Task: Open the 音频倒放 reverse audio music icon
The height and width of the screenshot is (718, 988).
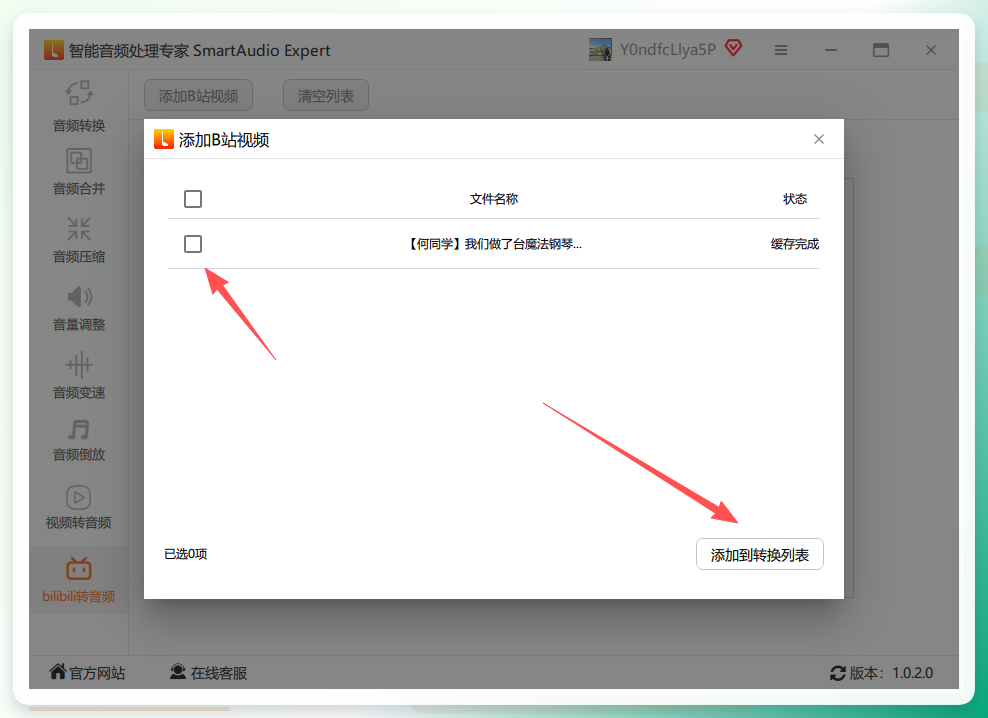Action: [x=79, y=430]
